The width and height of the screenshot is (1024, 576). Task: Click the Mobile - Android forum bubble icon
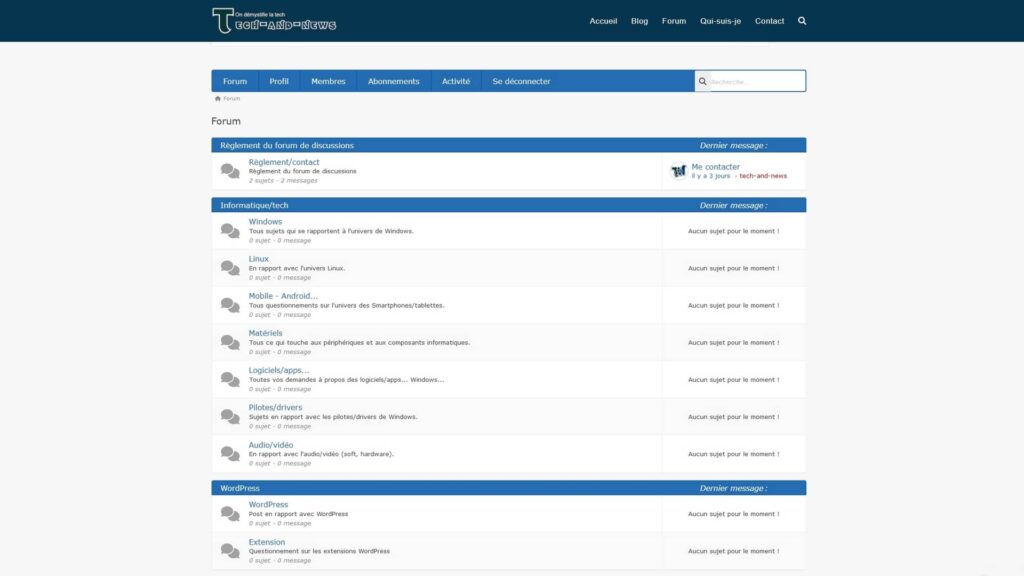228,304
